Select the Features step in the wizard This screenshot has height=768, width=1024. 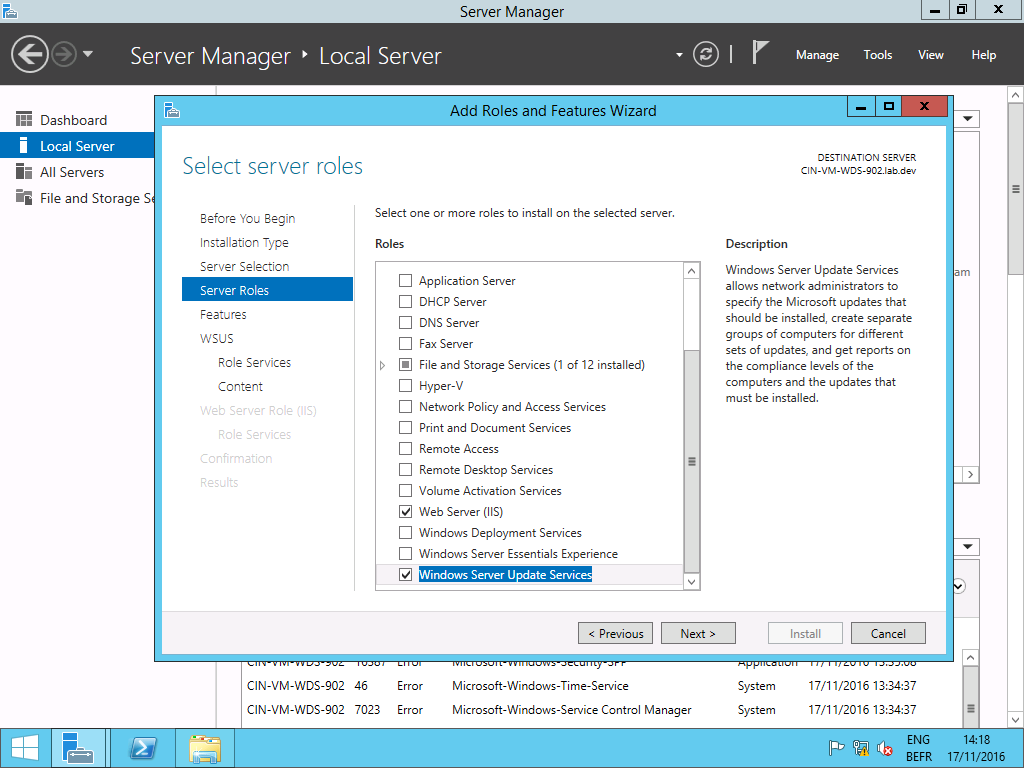tap(223, 315)
